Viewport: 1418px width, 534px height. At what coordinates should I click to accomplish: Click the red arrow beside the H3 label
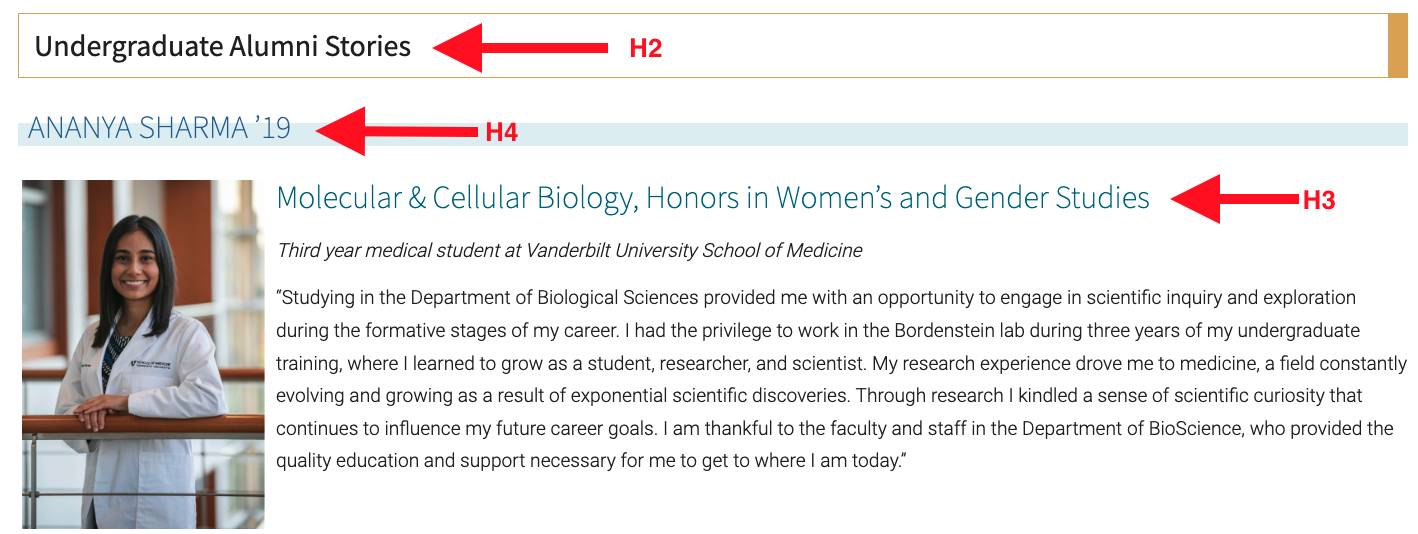pos(1234,199)
